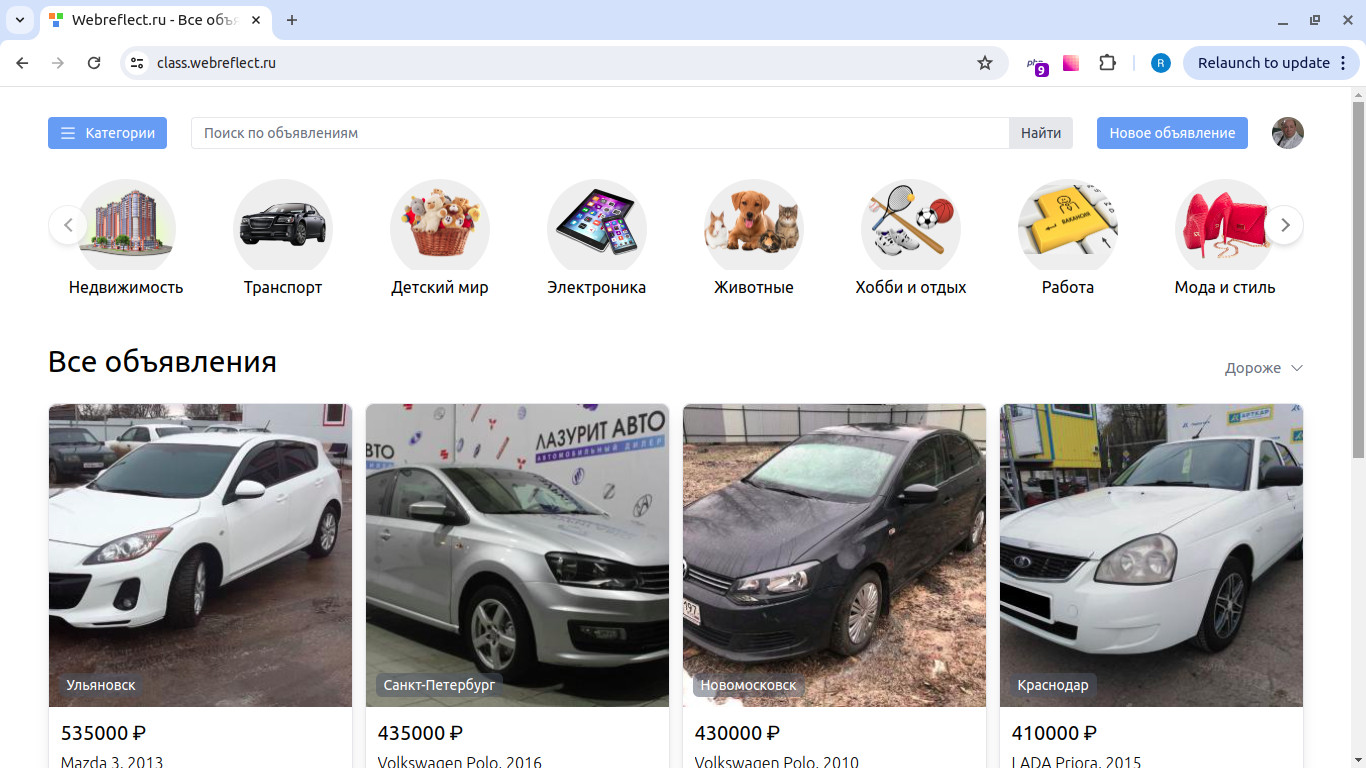Select the Животные pets icon

754,225
